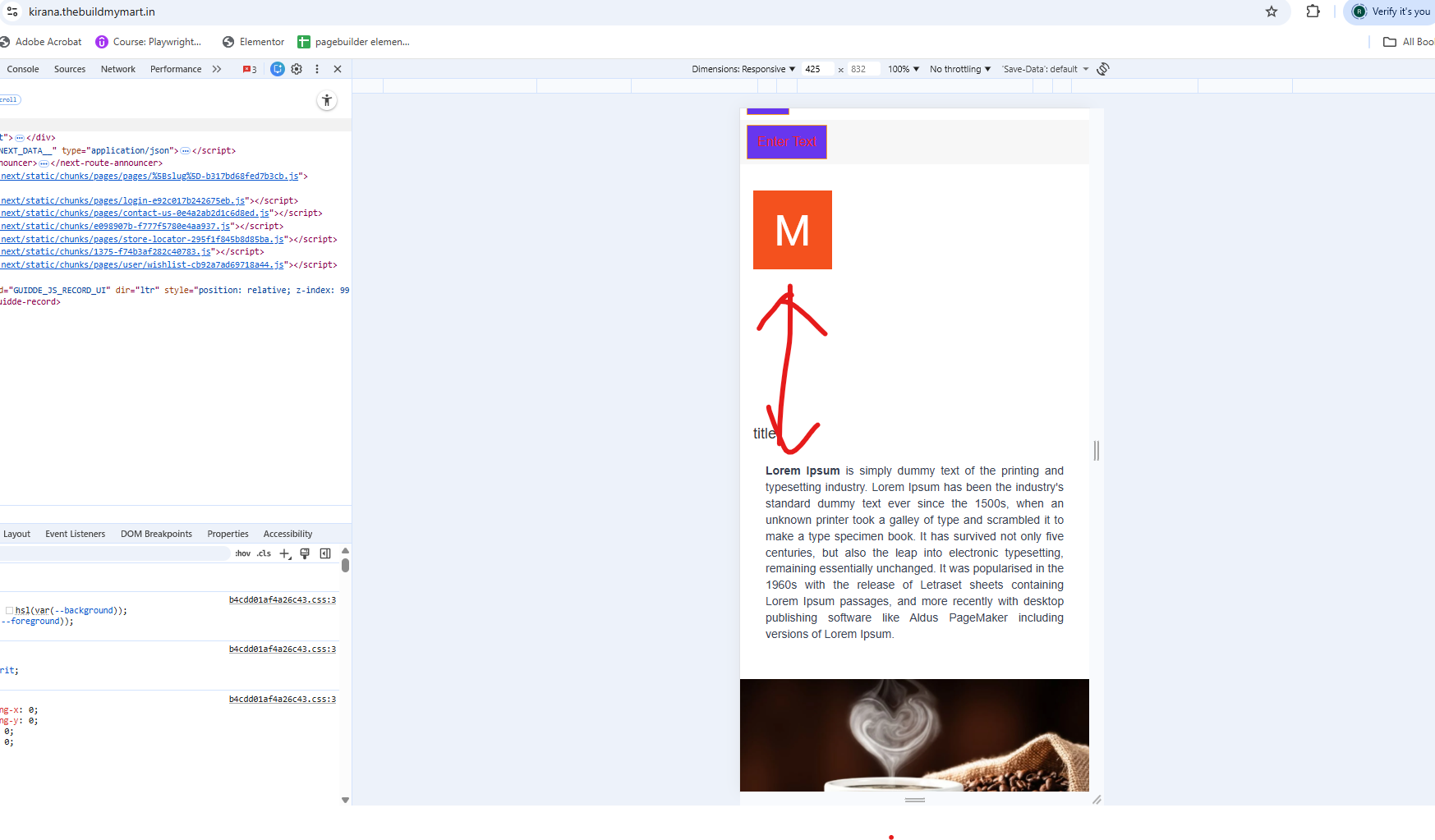Screen dimensions: 1435x840
Task: Open the browser Extensions puzzle icon
Action: [x=1313, y=11]
